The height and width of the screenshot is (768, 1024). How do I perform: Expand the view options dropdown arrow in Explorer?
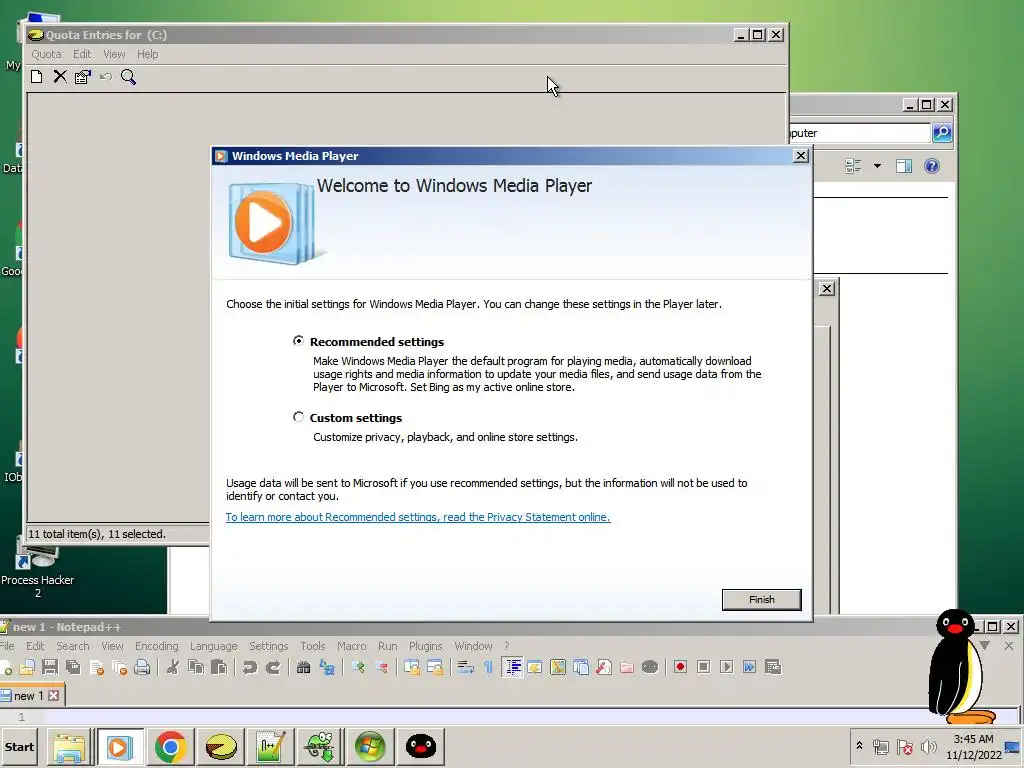coord(877,166)
